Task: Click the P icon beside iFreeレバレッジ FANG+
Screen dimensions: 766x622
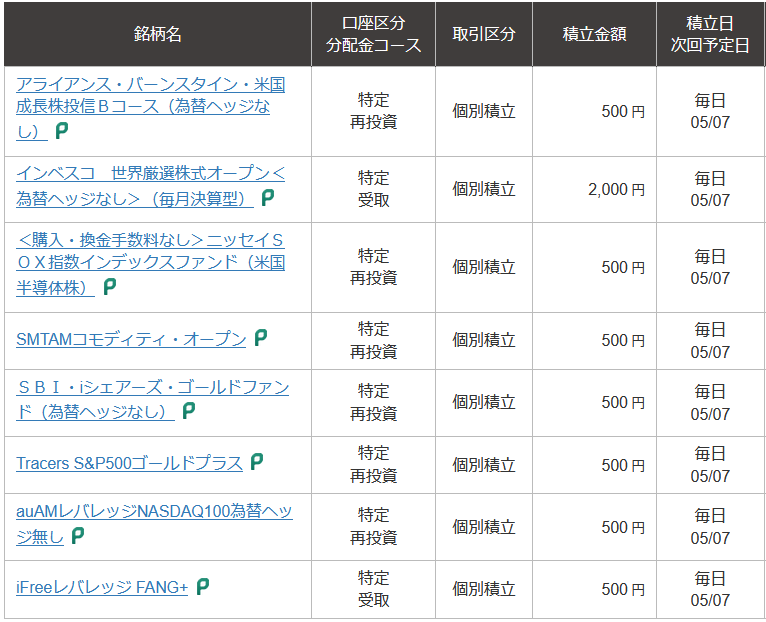Action: point(202,586)
